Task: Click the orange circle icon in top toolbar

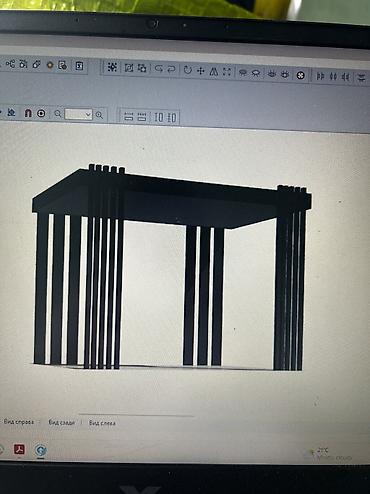Action: [50, 65]
